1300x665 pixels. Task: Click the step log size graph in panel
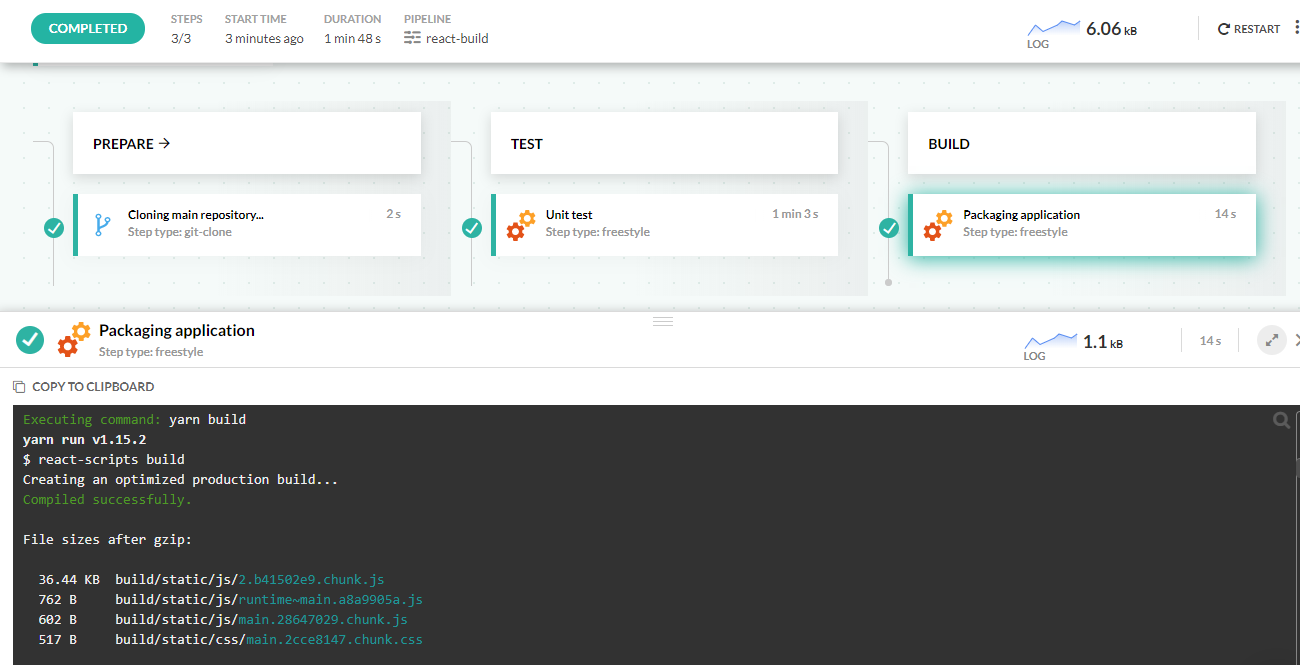coord(1050,342)
